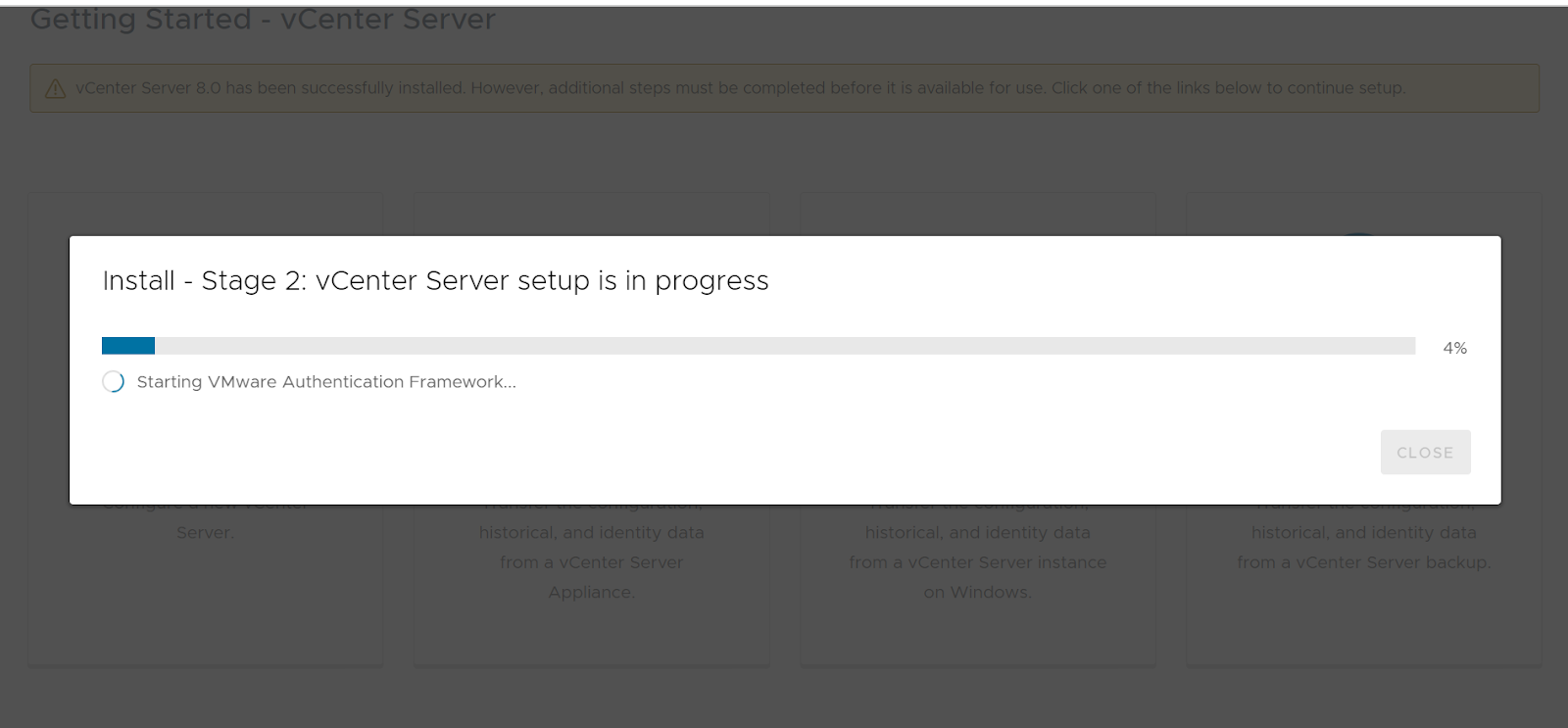Click the Getting Started - vCenter Server heading

click(x=263, y=19)
